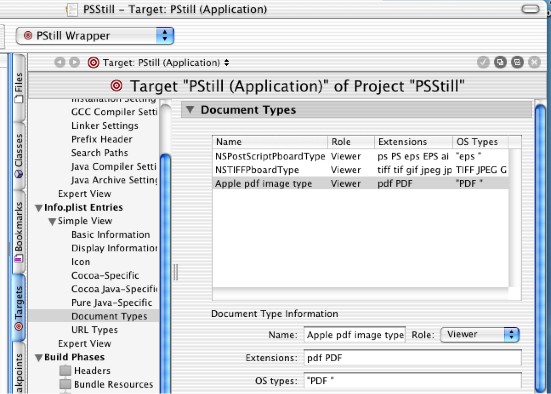The width and height of the screenshot is (551, 394).
Task: Select Search Paths in the list
Action: (99, 153)
